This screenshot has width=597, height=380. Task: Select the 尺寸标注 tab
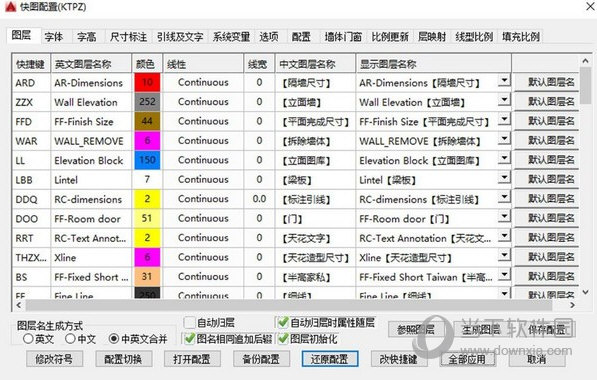tap(128, 37)
